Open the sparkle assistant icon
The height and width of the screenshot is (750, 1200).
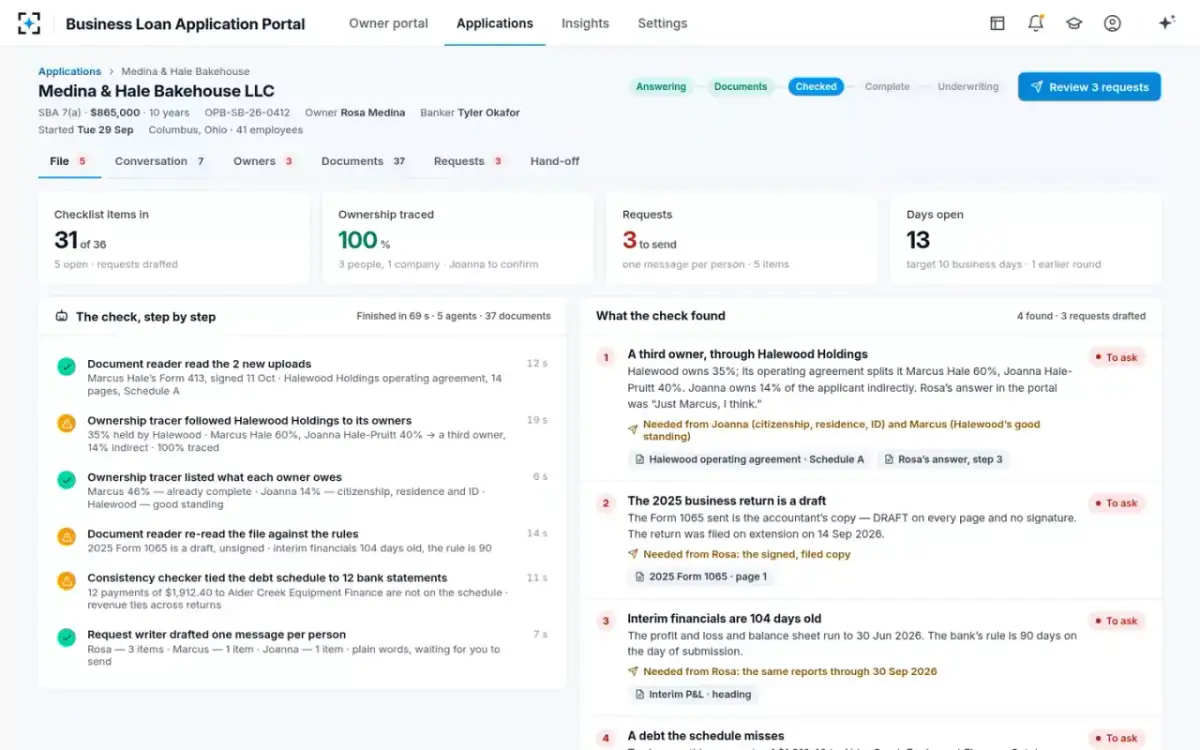1166,23
